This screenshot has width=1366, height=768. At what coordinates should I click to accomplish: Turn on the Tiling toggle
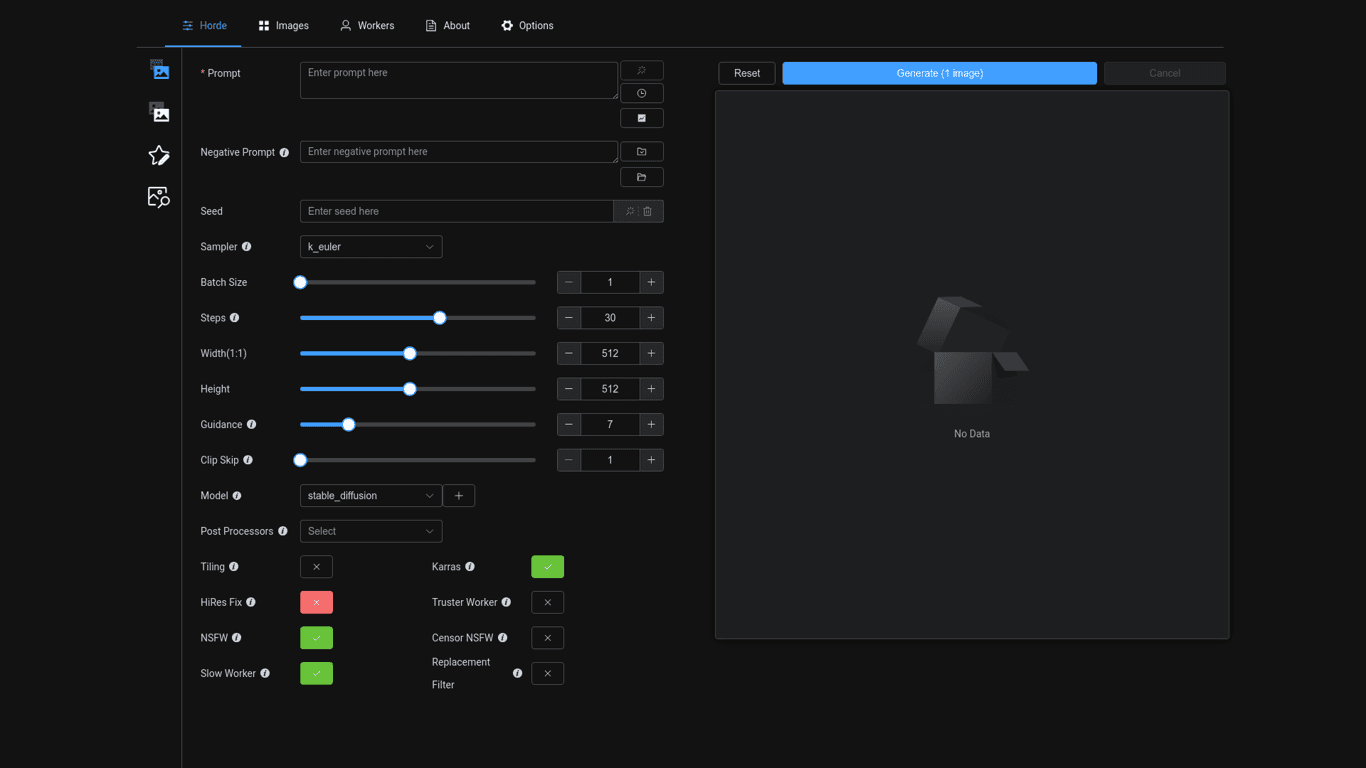316,567
